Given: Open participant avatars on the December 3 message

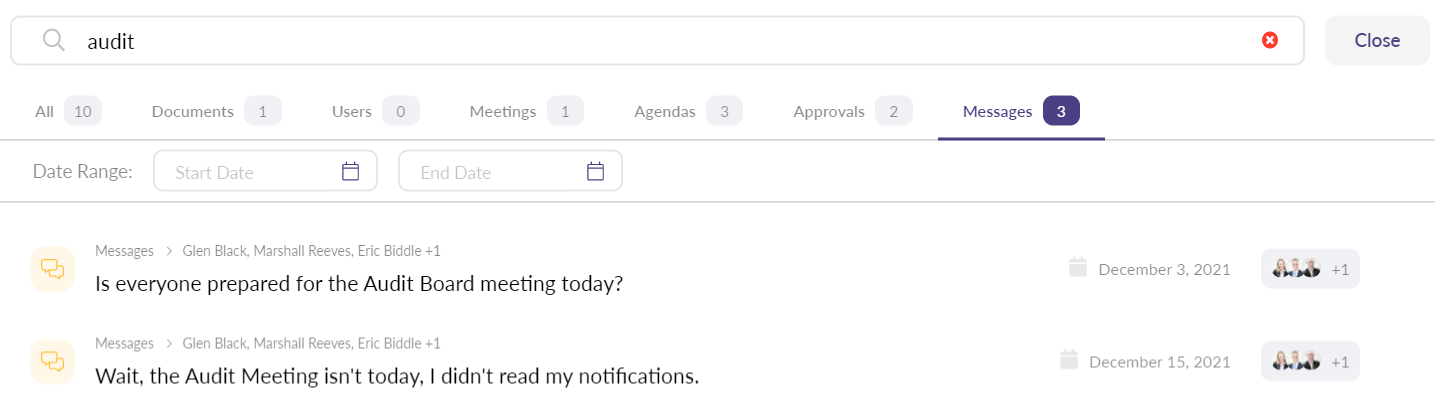Looking at the screenshot, I should tap(1311, 269).
